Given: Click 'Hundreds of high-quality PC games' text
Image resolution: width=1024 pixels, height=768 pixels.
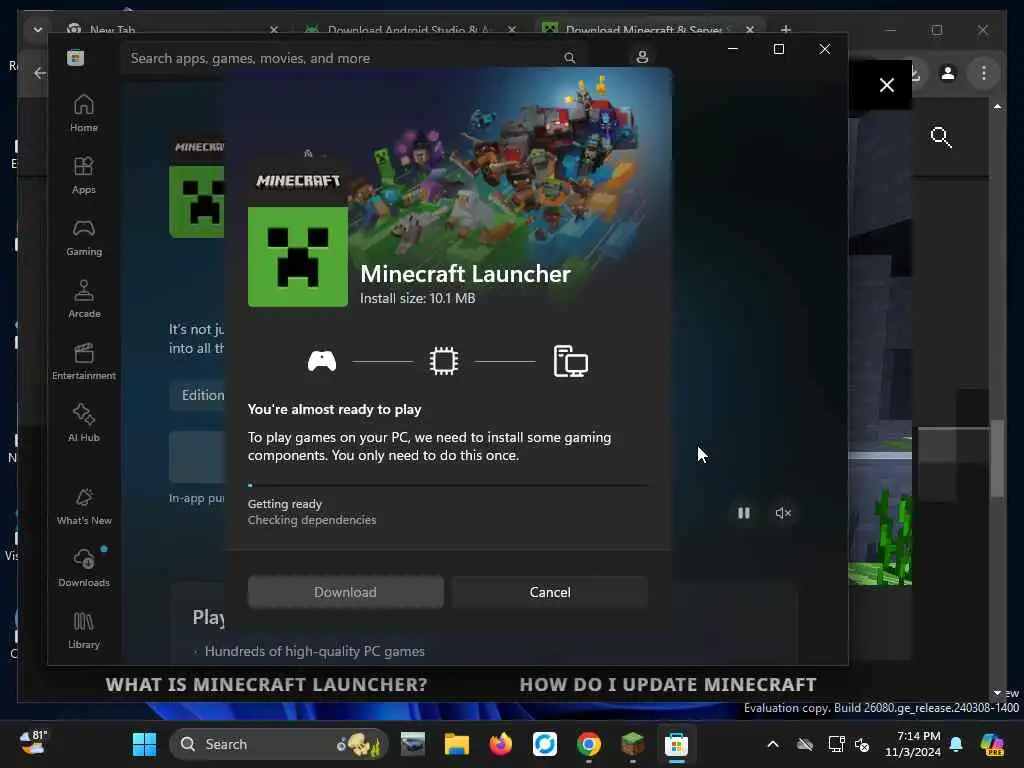Looking at the screenshot, I should 315,651.
